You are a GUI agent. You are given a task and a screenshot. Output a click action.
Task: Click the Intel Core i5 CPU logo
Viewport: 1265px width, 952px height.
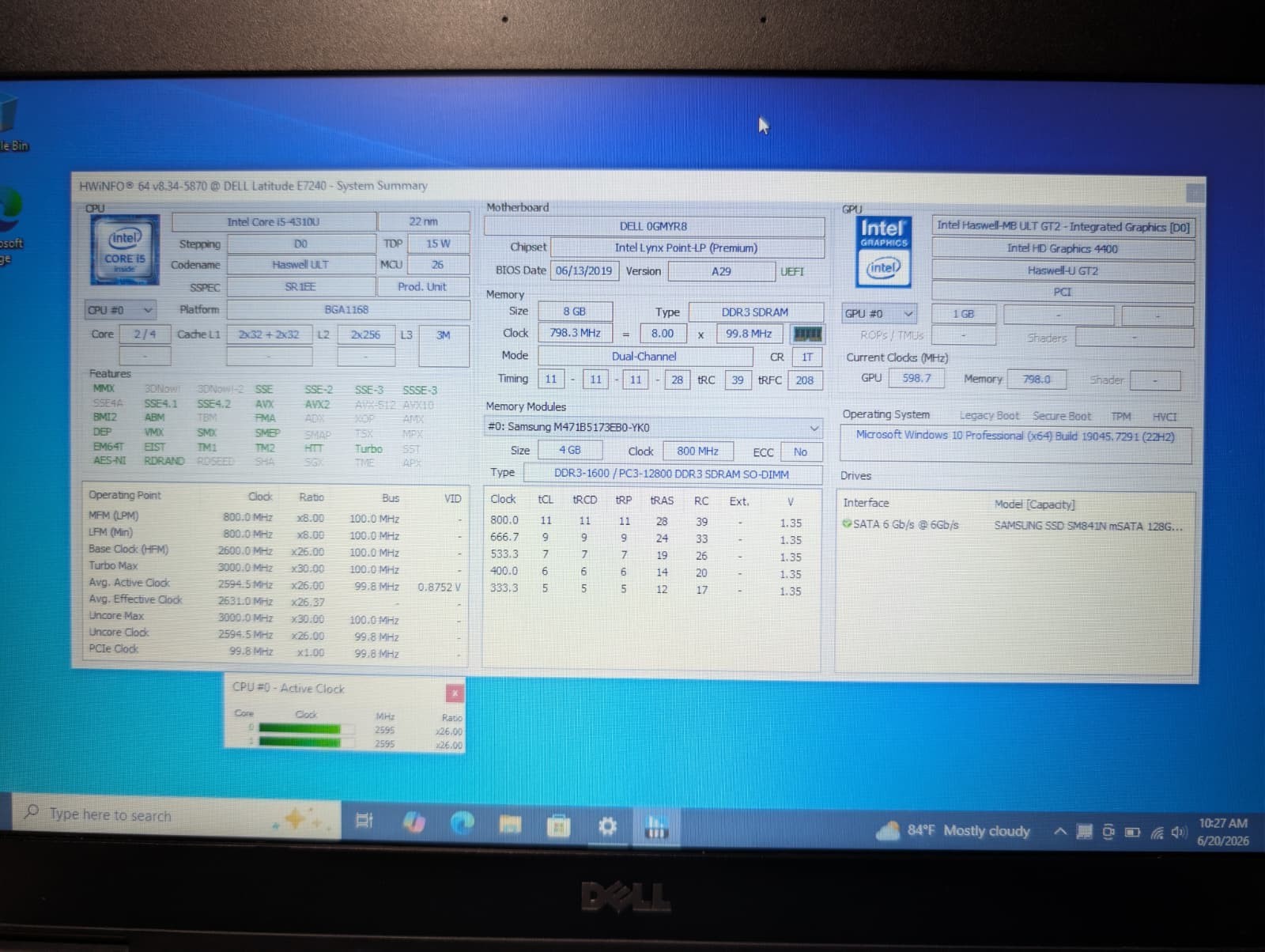(125, 250)
